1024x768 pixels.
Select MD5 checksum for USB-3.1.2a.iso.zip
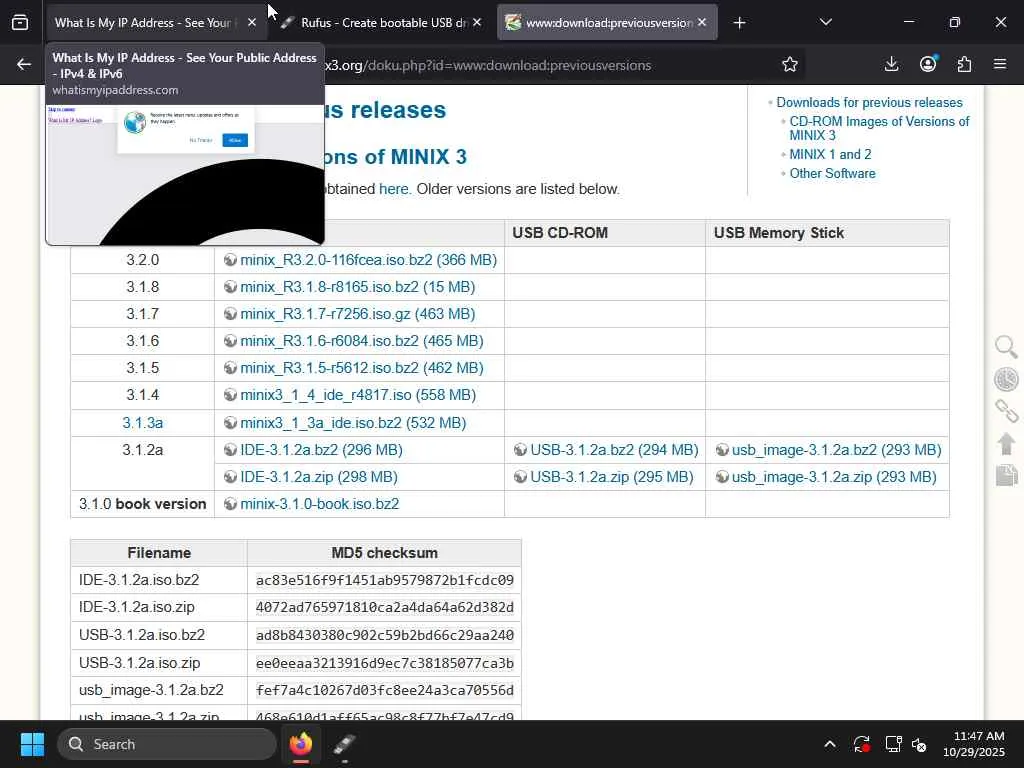[x=385, y=663]
